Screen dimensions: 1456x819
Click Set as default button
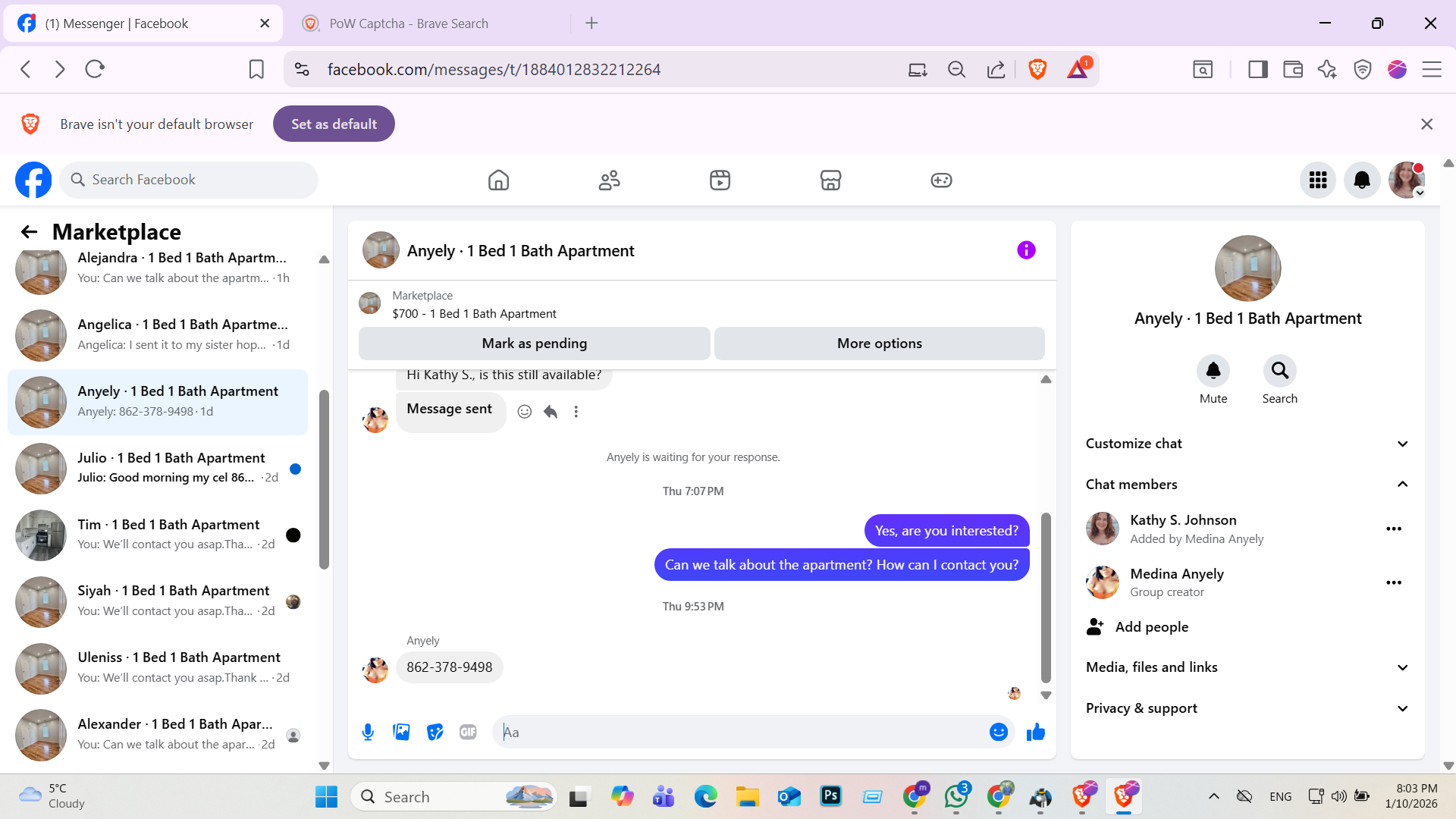tap(334, 124)
